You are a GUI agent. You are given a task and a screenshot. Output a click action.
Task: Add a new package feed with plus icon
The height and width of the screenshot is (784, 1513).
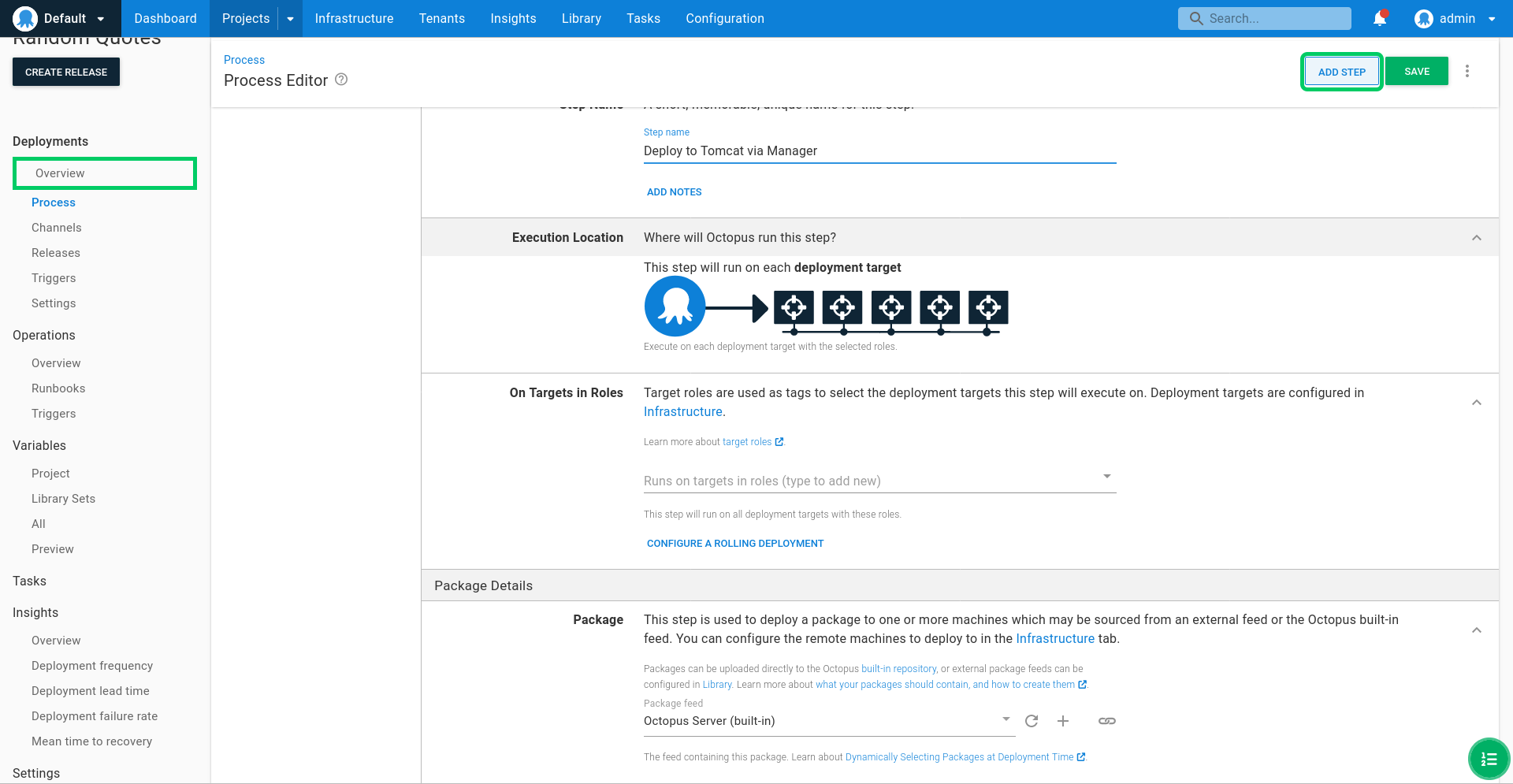click(1063, 721)
